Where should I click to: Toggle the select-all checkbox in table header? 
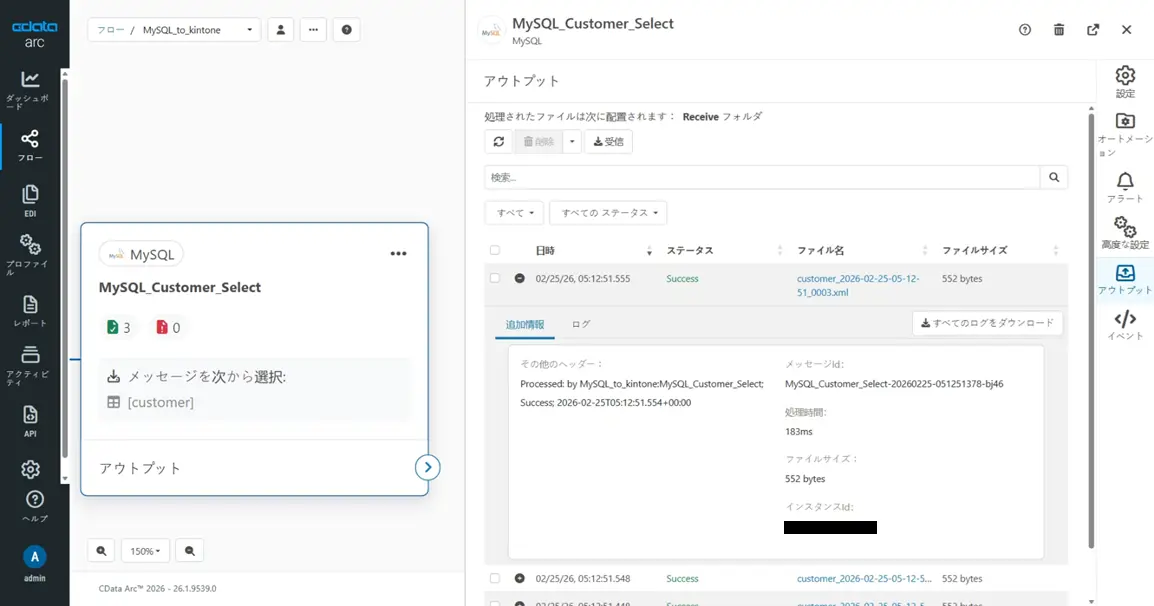tap(495, 251)
